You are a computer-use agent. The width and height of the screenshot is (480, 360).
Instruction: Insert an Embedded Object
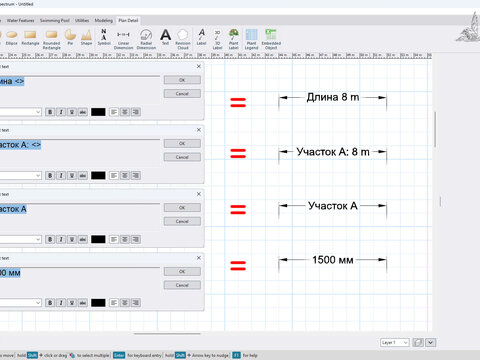pos(271,39)
